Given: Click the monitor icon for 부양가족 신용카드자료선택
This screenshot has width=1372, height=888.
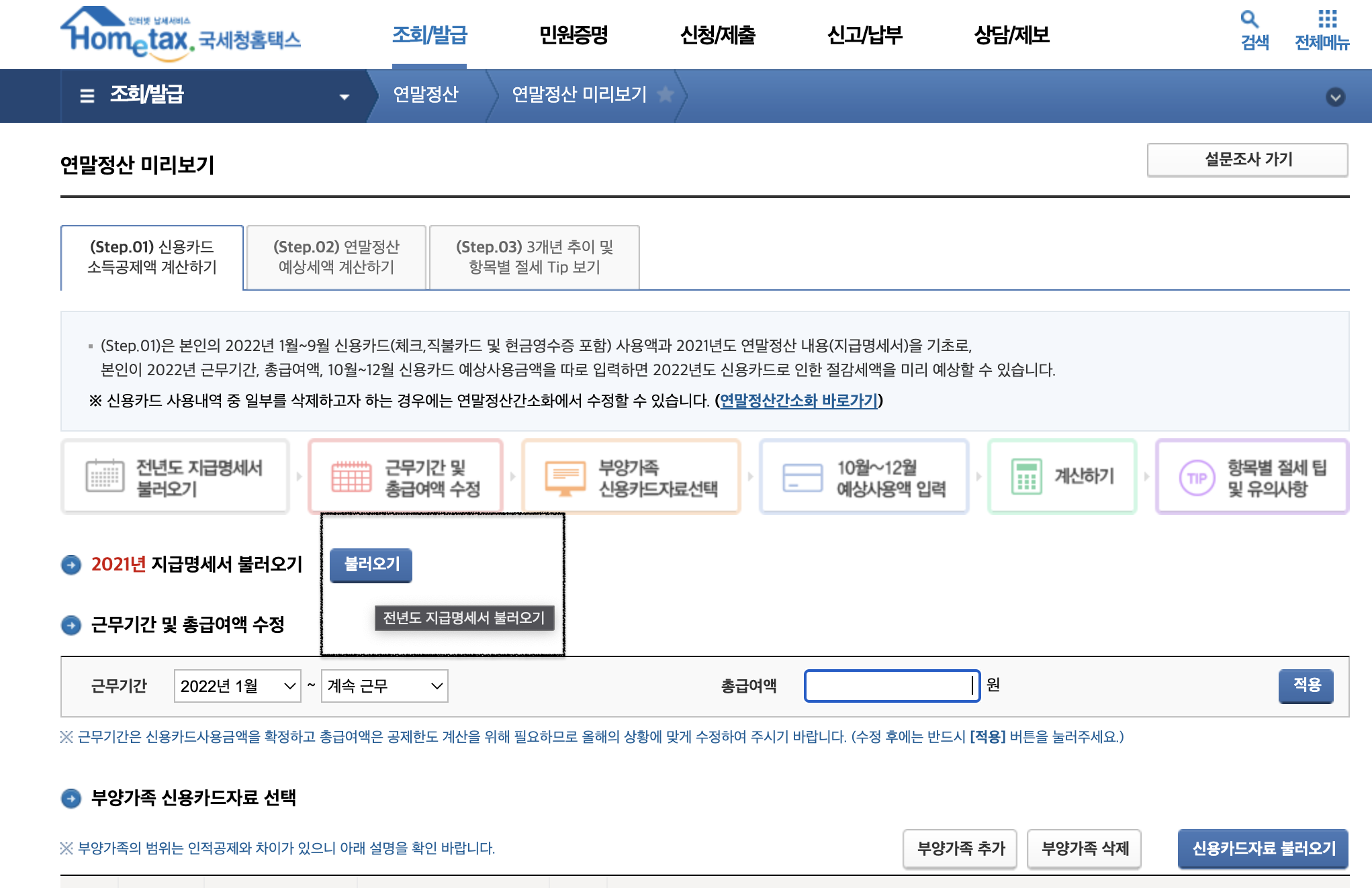Looking at the screenshot, I should 565,478.
